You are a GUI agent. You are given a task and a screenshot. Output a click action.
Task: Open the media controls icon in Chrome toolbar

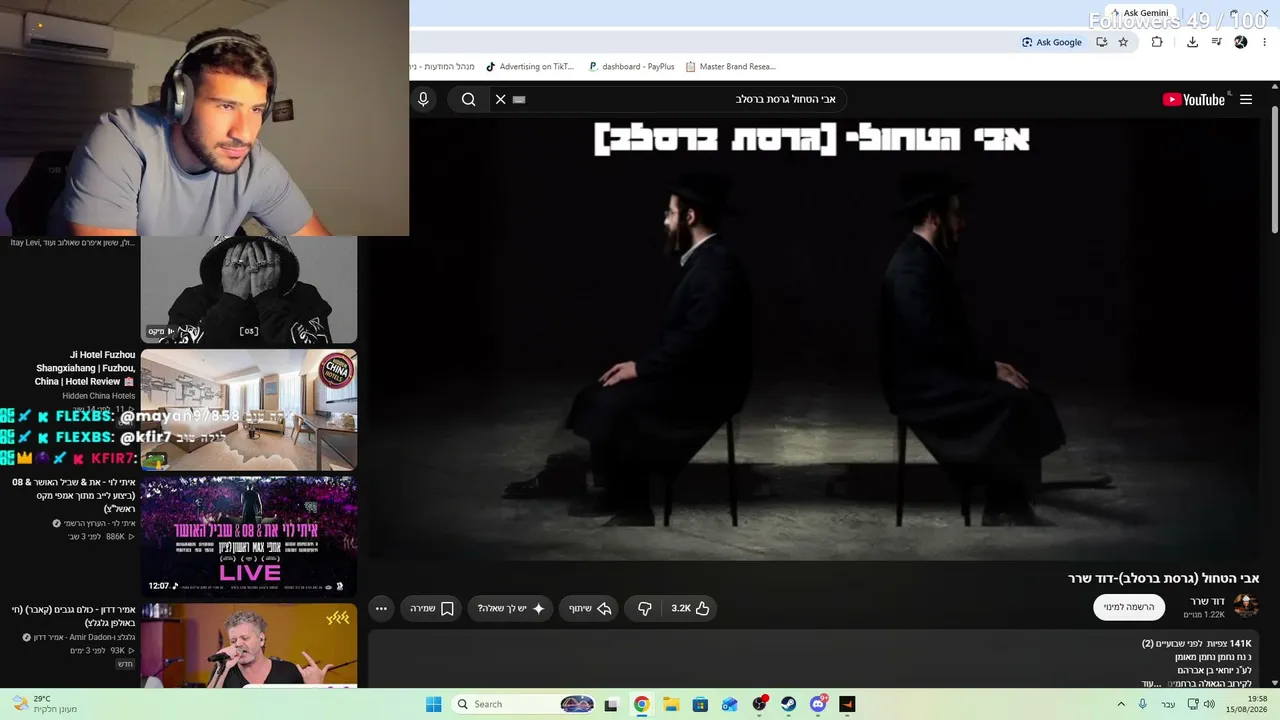pos(1217,42)
